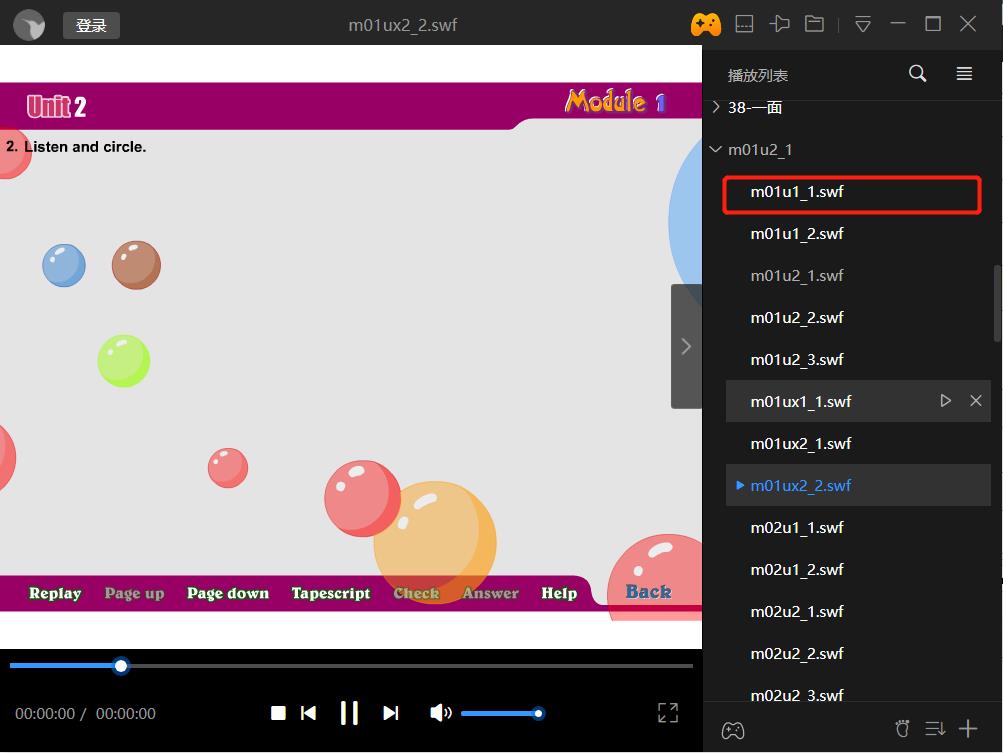Open m01u1_2.swf from playlist
This screenshot has height=753, width=1003.
tap(797, 233)
